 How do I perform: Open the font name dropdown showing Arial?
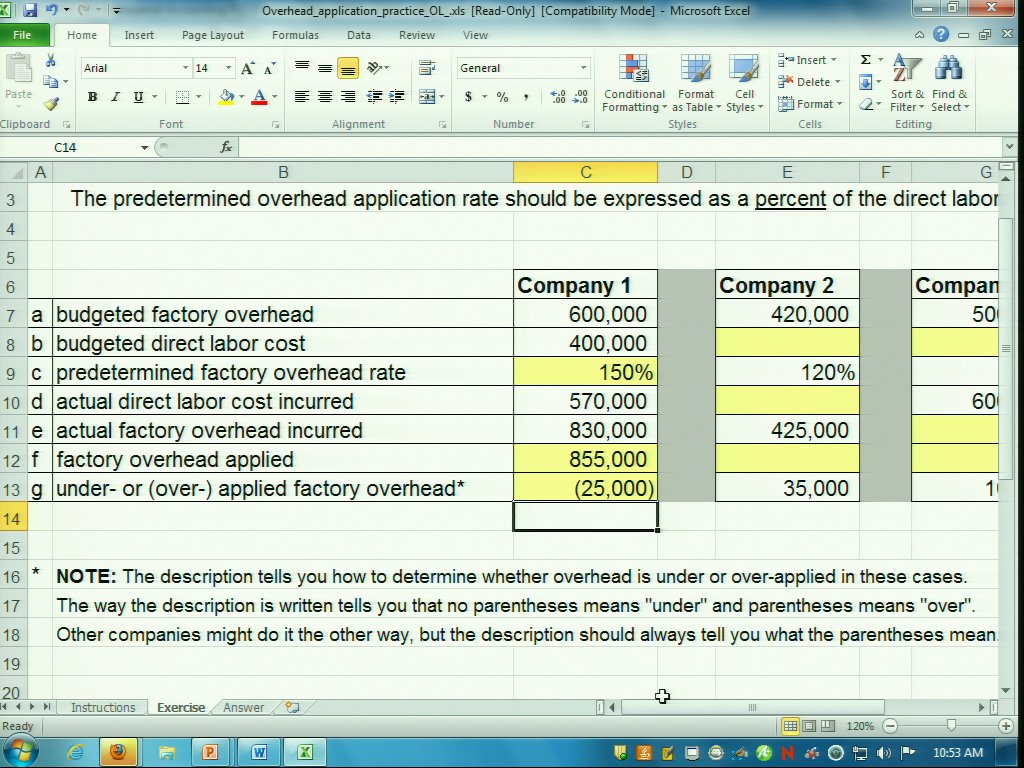click(185, 68)
